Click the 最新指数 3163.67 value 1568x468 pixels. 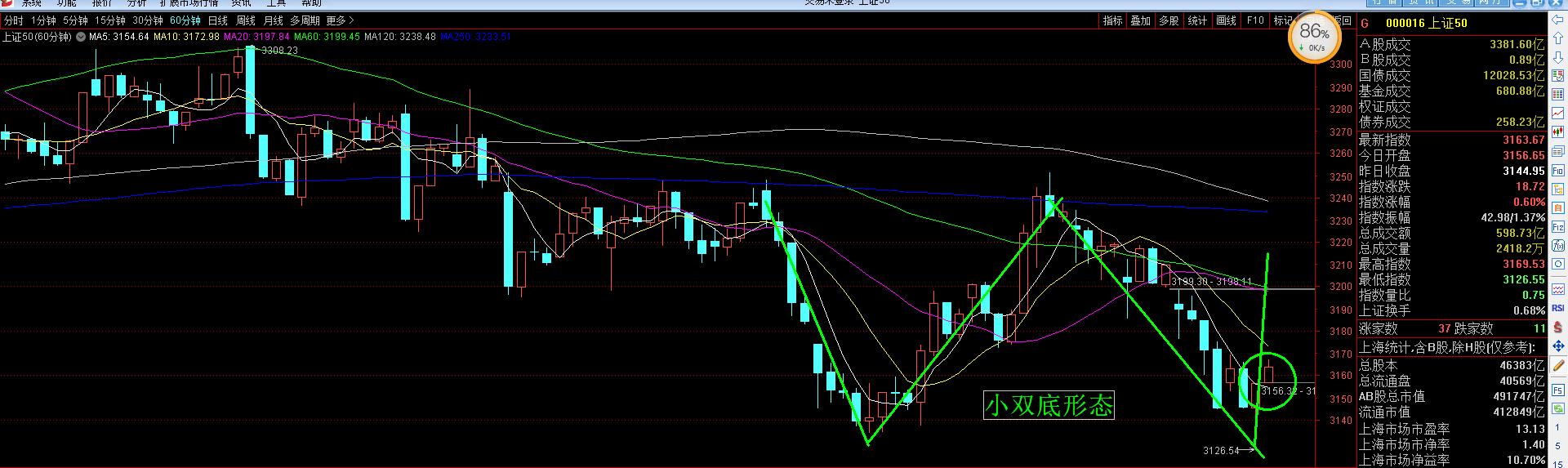click(1523, 140)
